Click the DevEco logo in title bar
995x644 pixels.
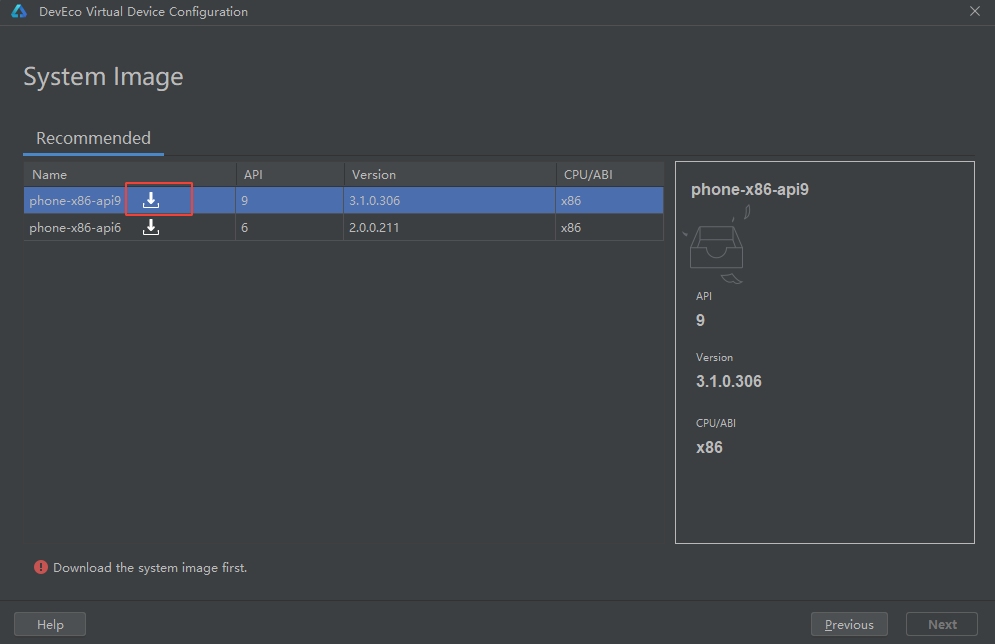[19, 12]
